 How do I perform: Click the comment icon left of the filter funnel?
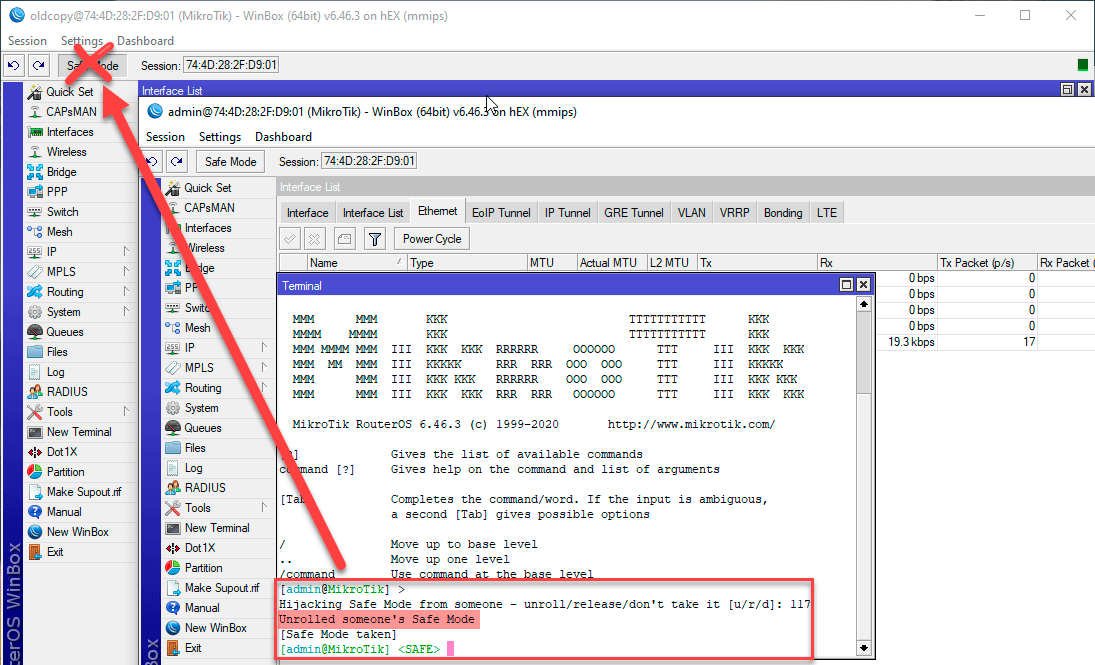point(344,239)
